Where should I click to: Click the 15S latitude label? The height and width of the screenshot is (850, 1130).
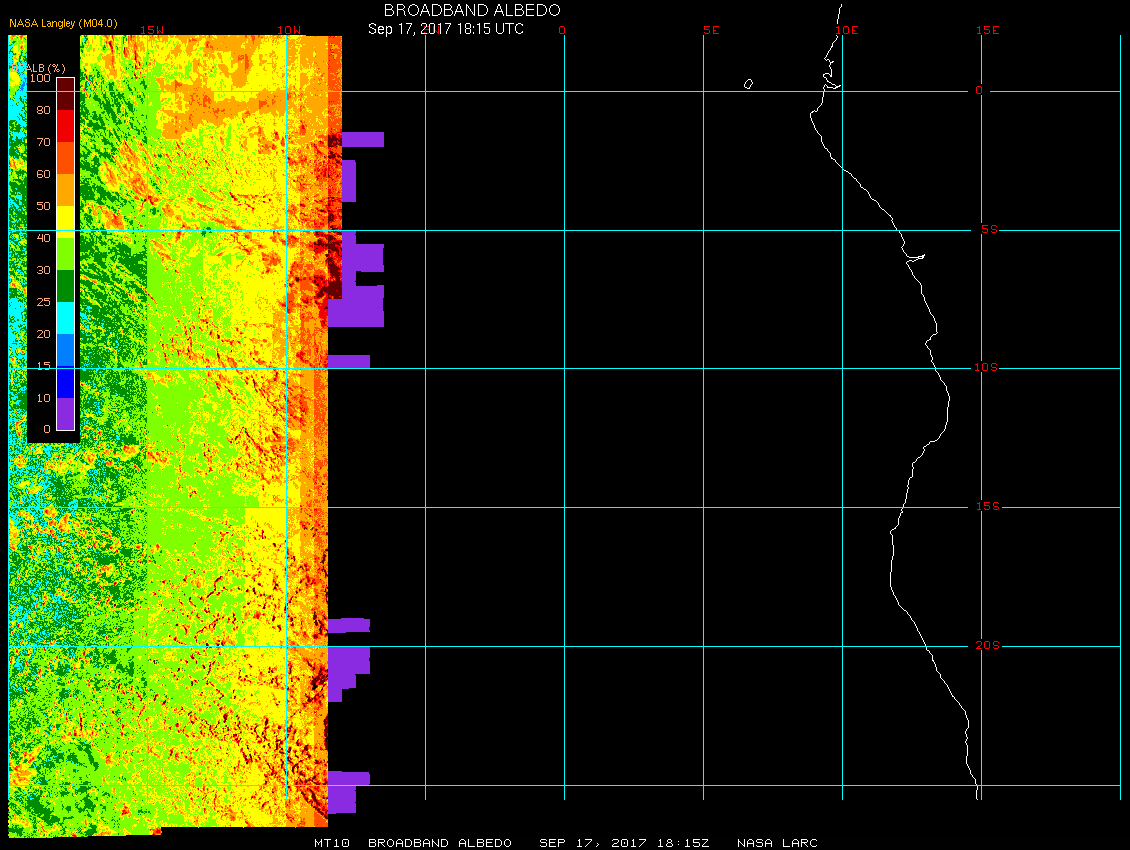coord(985,507)
